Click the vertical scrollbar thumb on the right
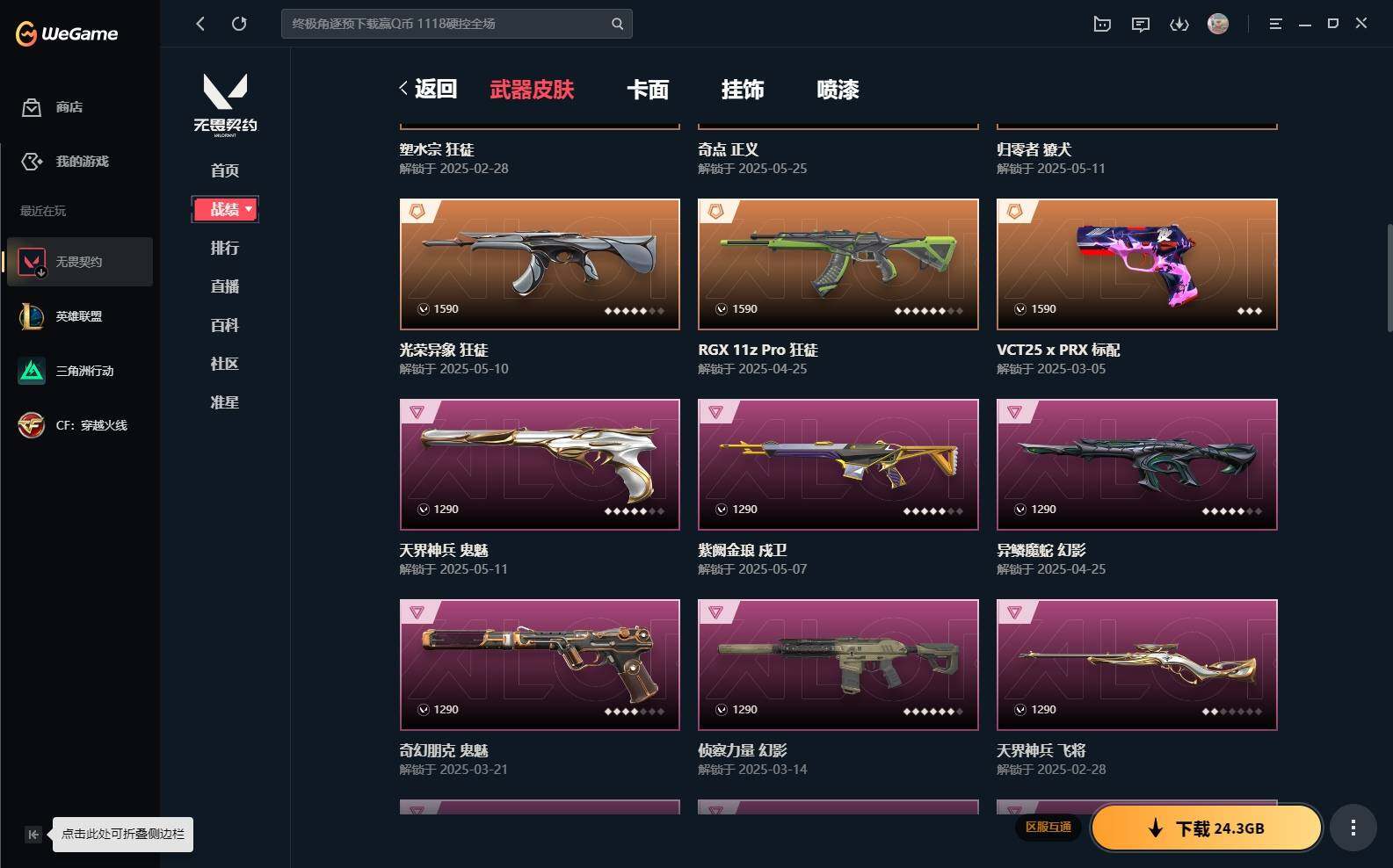 (1389, 278)
